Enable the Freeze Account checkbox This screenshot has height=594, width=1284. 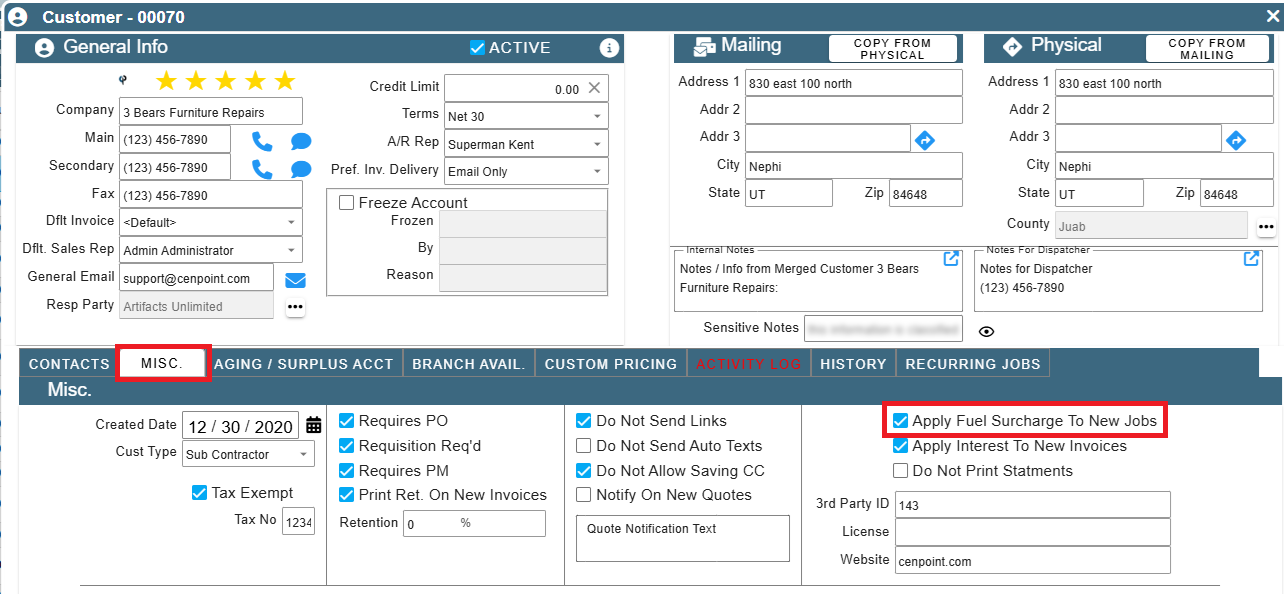[x=347, y=203]
